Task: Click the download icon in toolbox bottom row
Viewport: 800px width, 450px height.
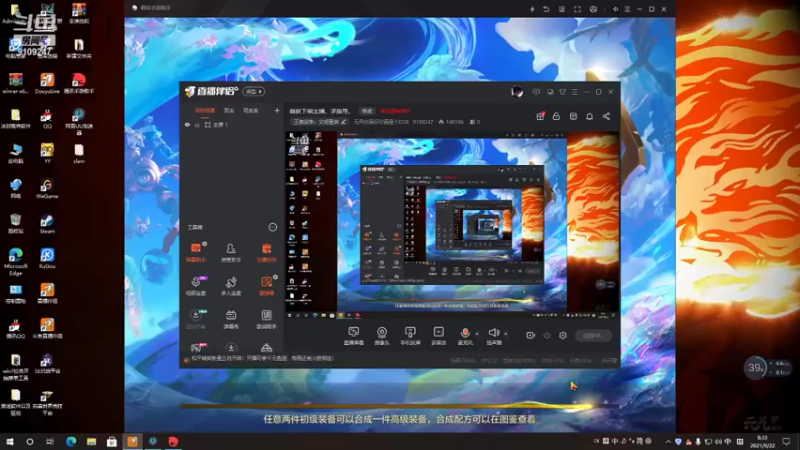Action: click(x=231, y=348)
